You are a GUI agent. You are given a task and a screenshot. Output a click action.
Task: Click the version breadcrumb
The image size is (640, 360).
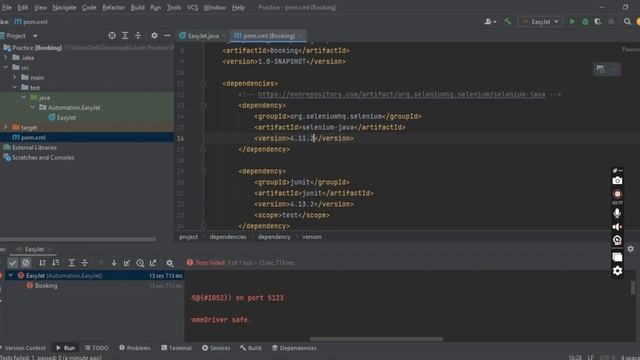click(312, 237)
